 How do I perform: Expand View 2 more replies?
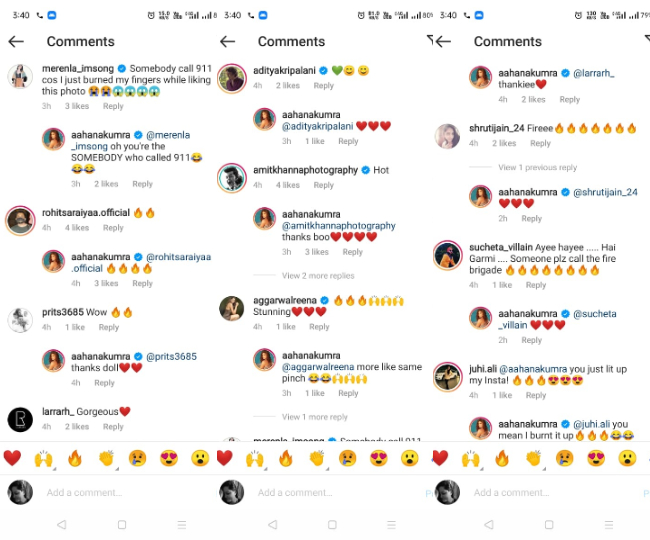point(318,276)
